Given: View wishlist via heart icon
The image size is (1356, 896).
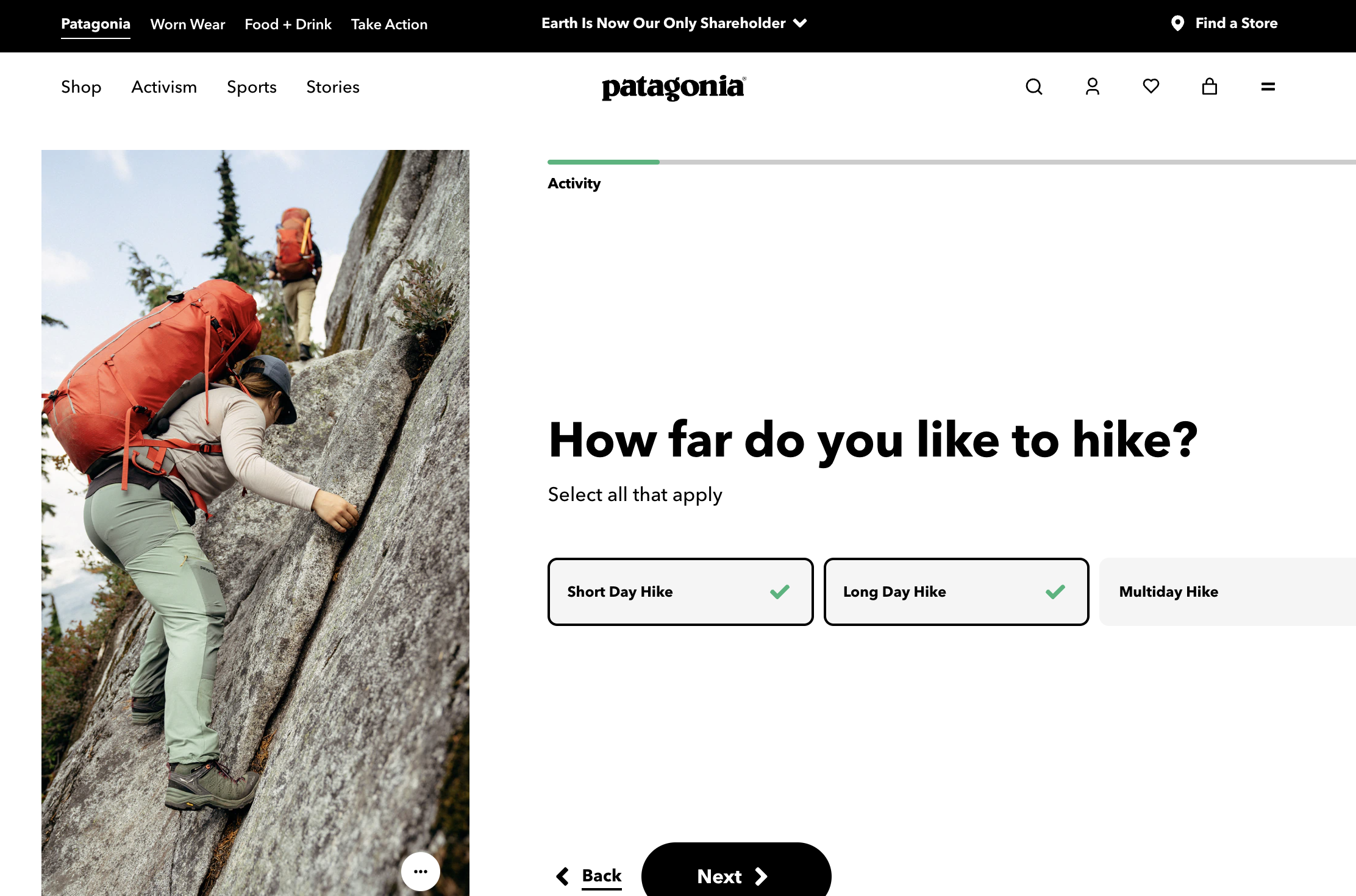Looking at the screenshot, I should (x=1151, y=87).
